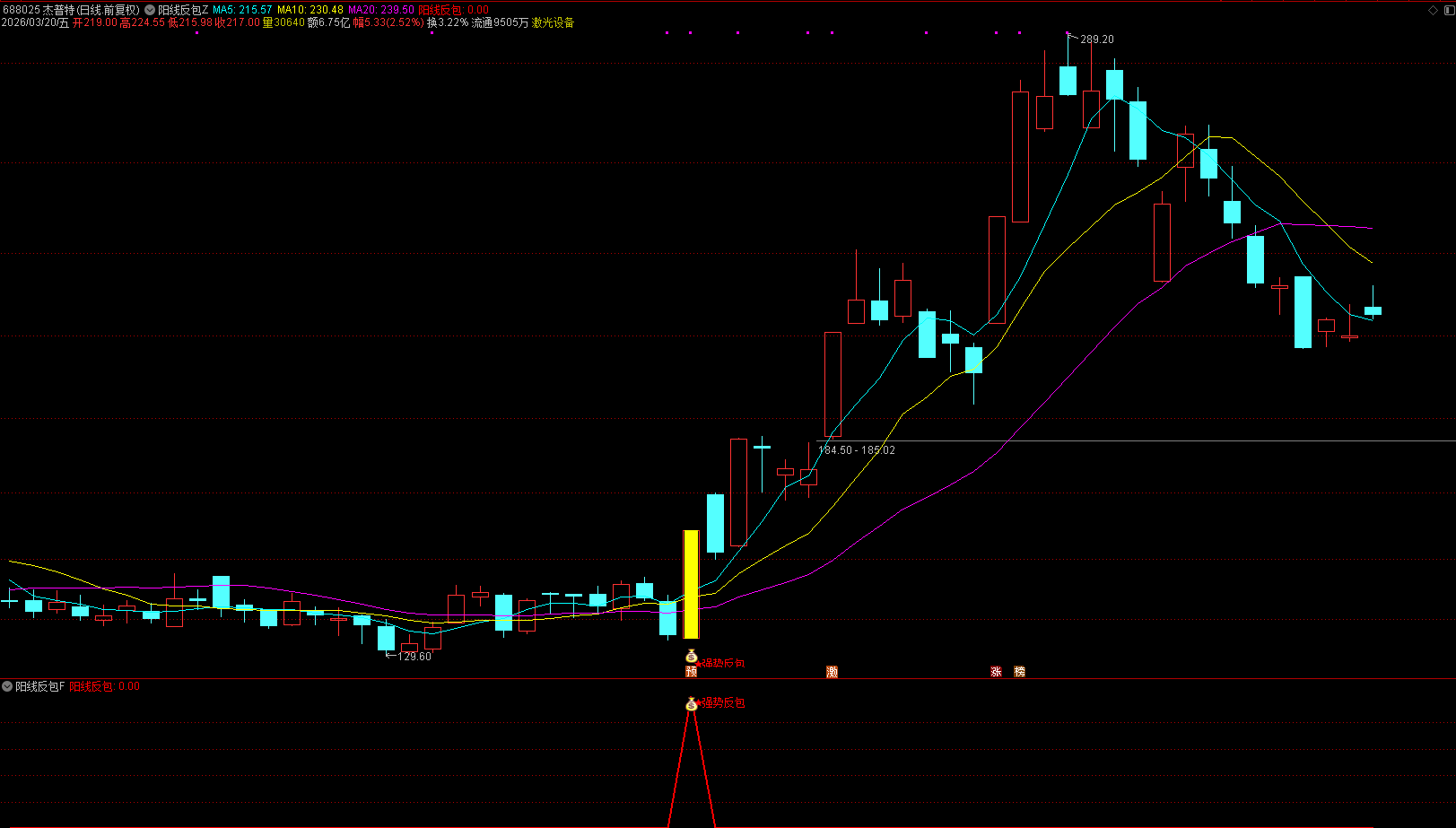Click the 阳线反包: 0.00 value in the sub-chart header
1456x828 pixels.
[105, 686]
